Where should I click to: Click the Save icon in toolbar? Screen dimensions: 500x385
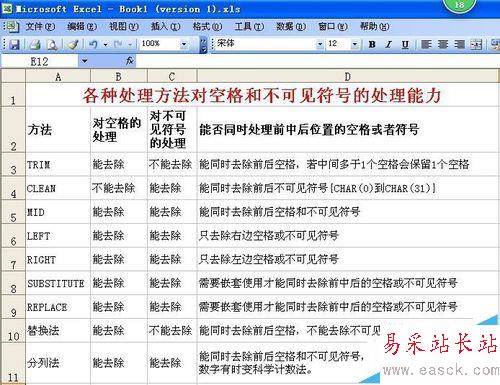point(14,44)
